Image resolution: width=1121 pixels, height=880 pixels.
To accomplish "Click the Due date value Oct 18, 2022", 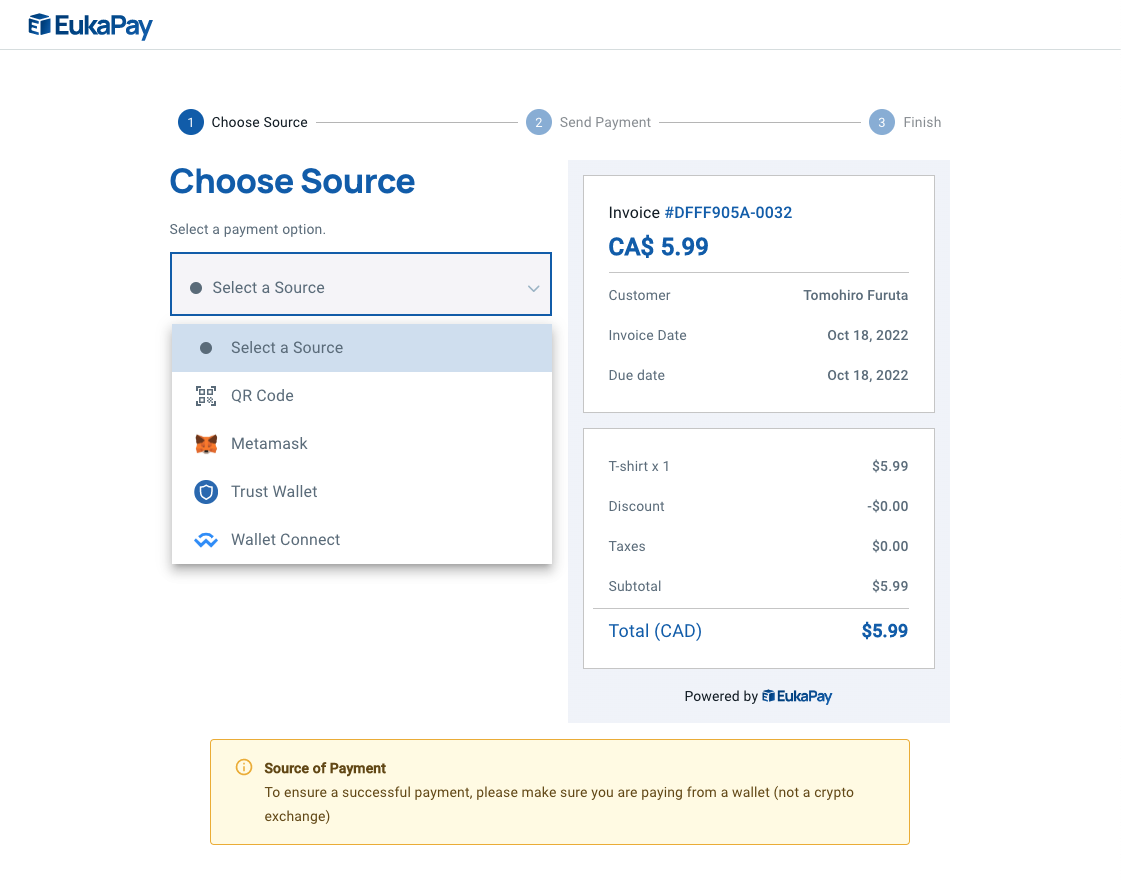I will (x=867, y=375).
